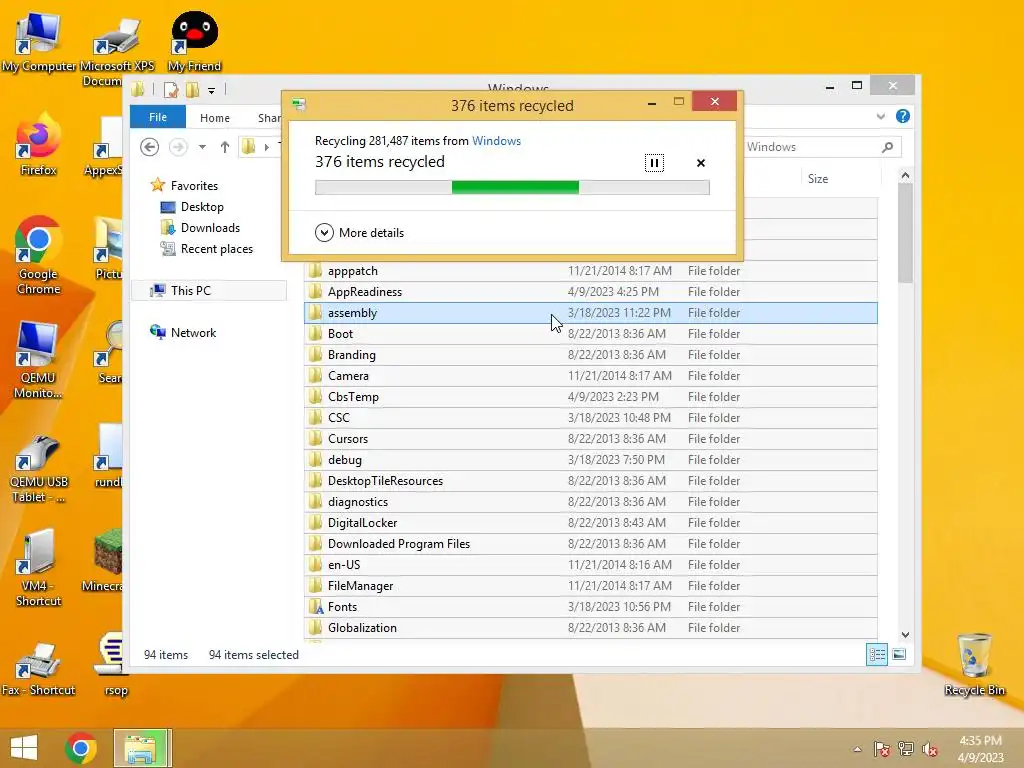The image size is (1024, 768).
Task: Click the Properties quick access toolbar icon
Action: pyautogui.click(x=170, y=89)
